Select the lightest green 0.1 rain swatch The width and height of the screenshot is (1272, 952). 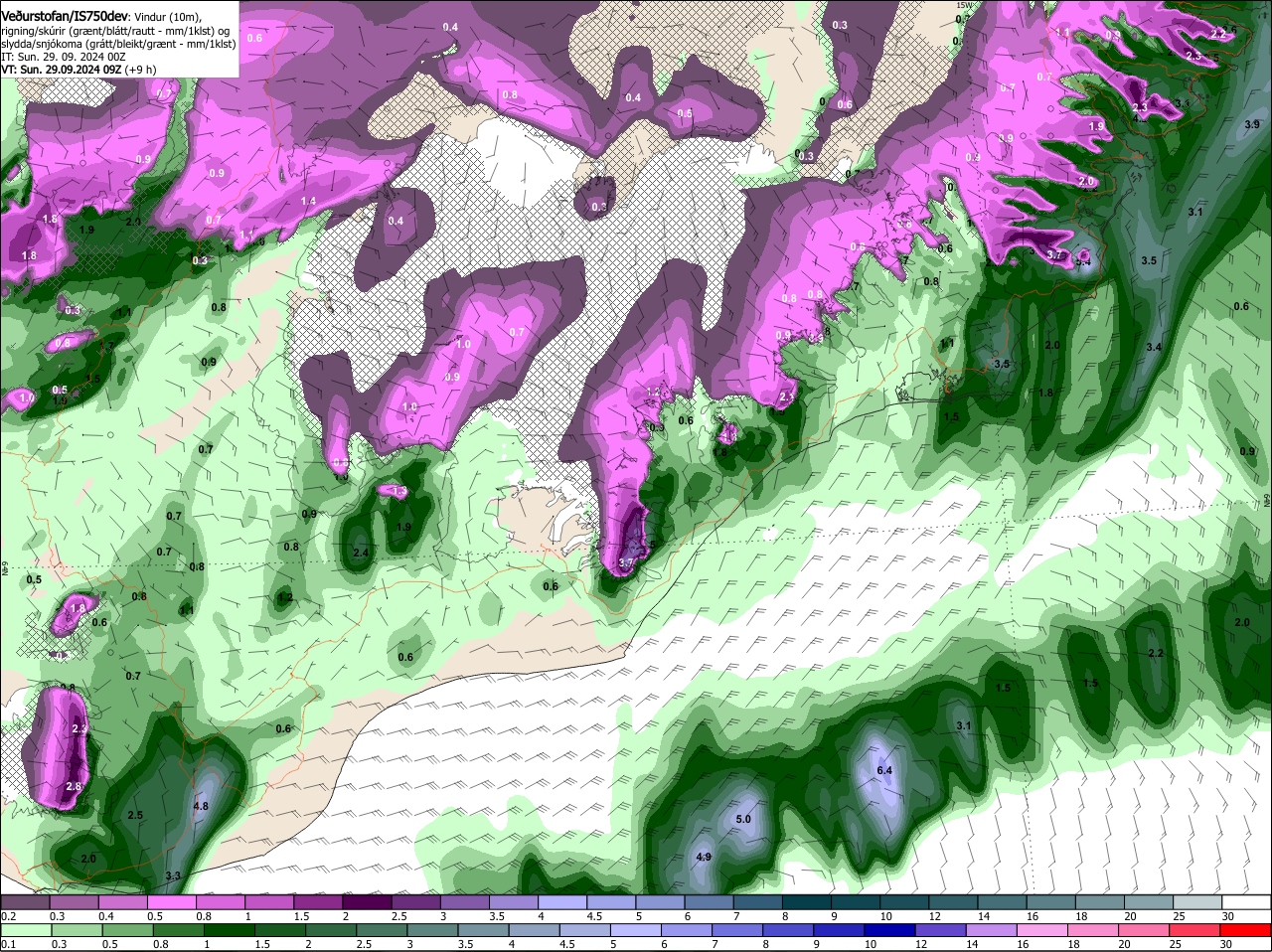click(24, 930)
